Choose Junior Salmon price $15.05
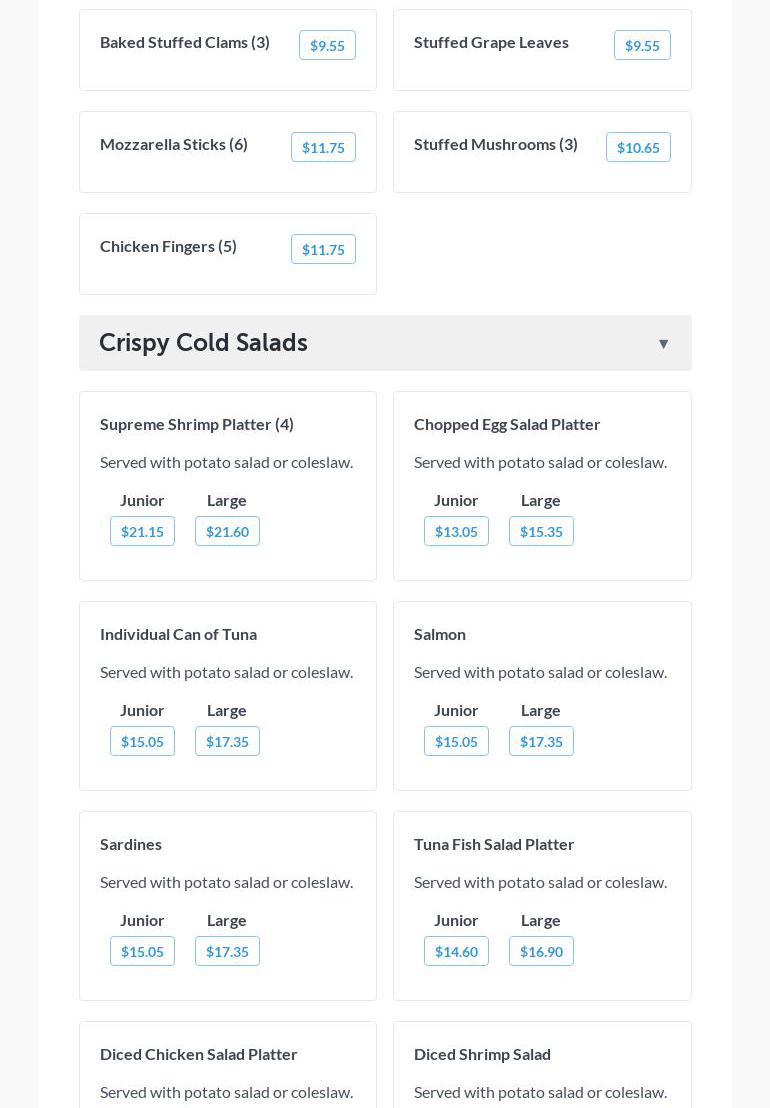770x1108 pixels. 456,742
